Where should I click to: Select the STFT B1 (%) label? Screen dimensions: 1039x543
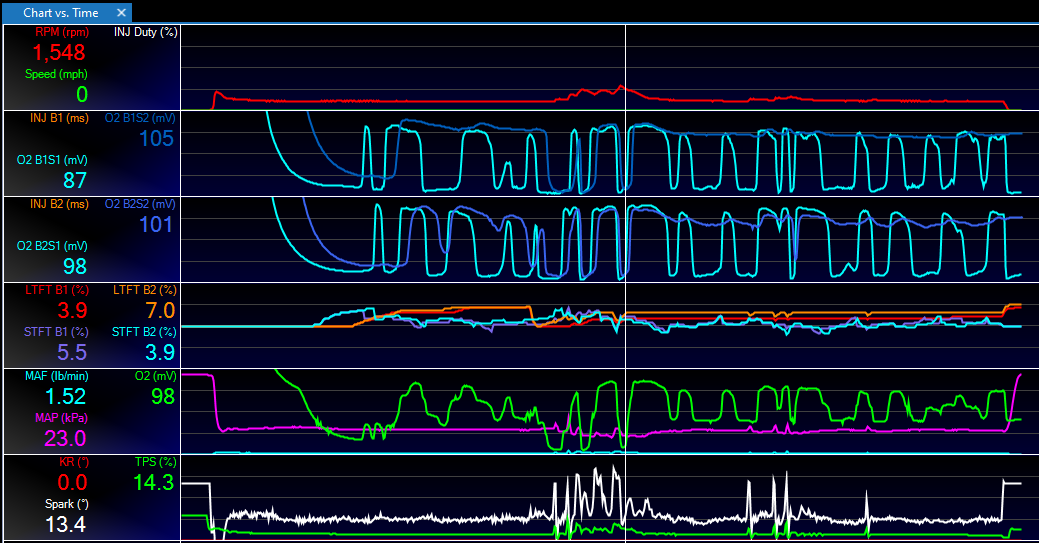56,331
